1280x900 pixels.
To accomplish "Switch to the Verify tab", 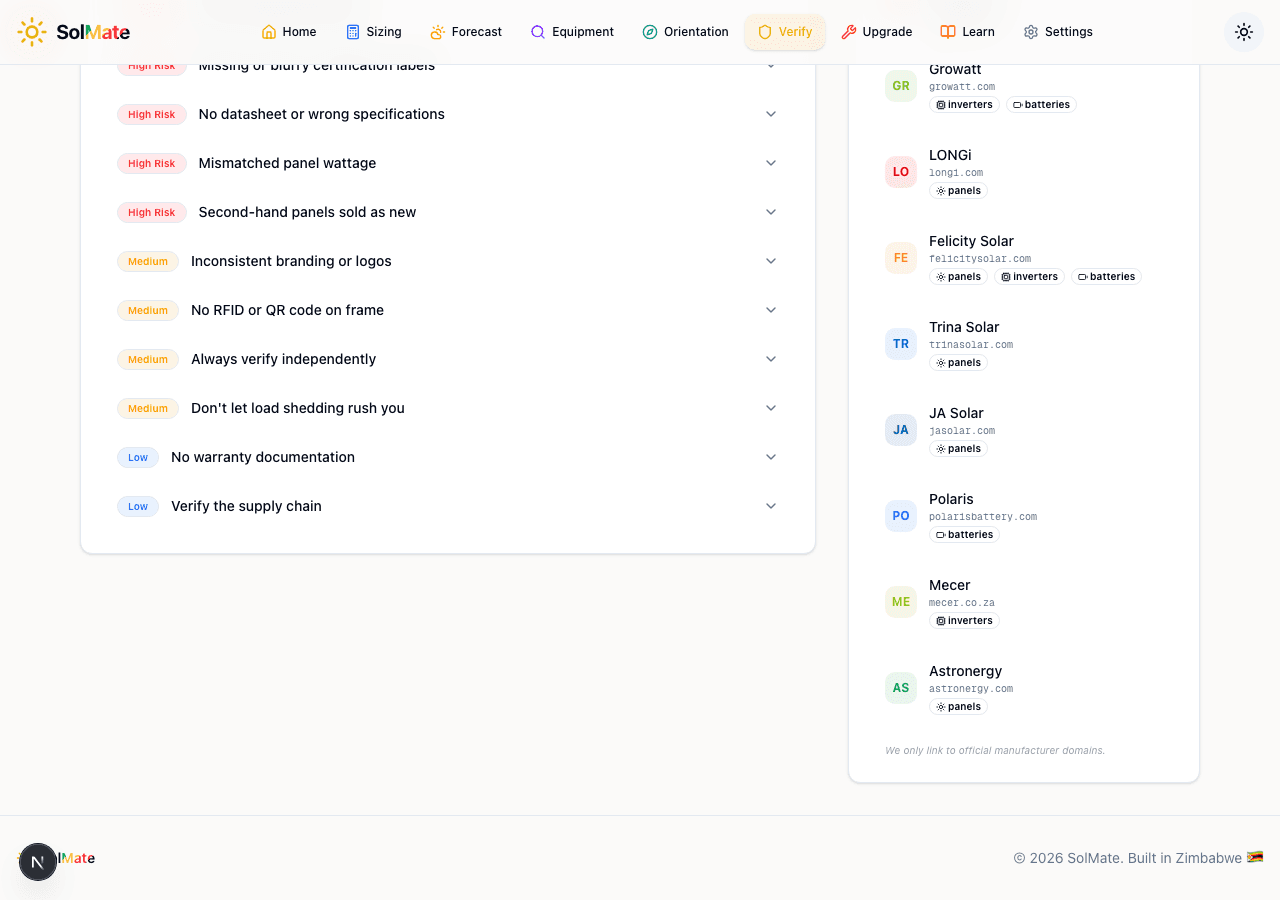I will pyautogui.click(x=785, y=32).
